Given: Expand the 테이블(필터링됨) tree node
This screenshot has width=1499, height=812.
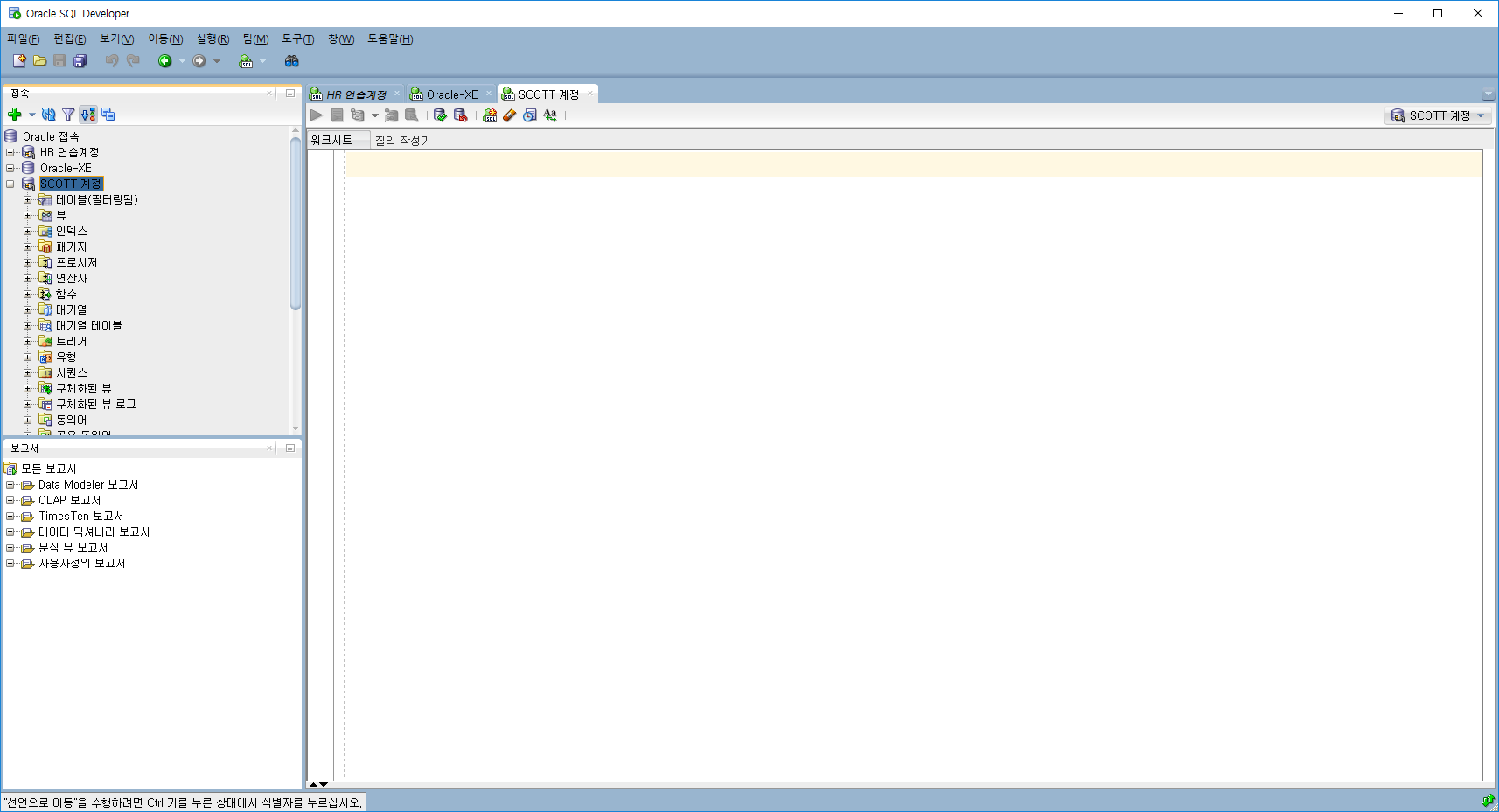Looking at the screenshot, I should click(28, 199).
